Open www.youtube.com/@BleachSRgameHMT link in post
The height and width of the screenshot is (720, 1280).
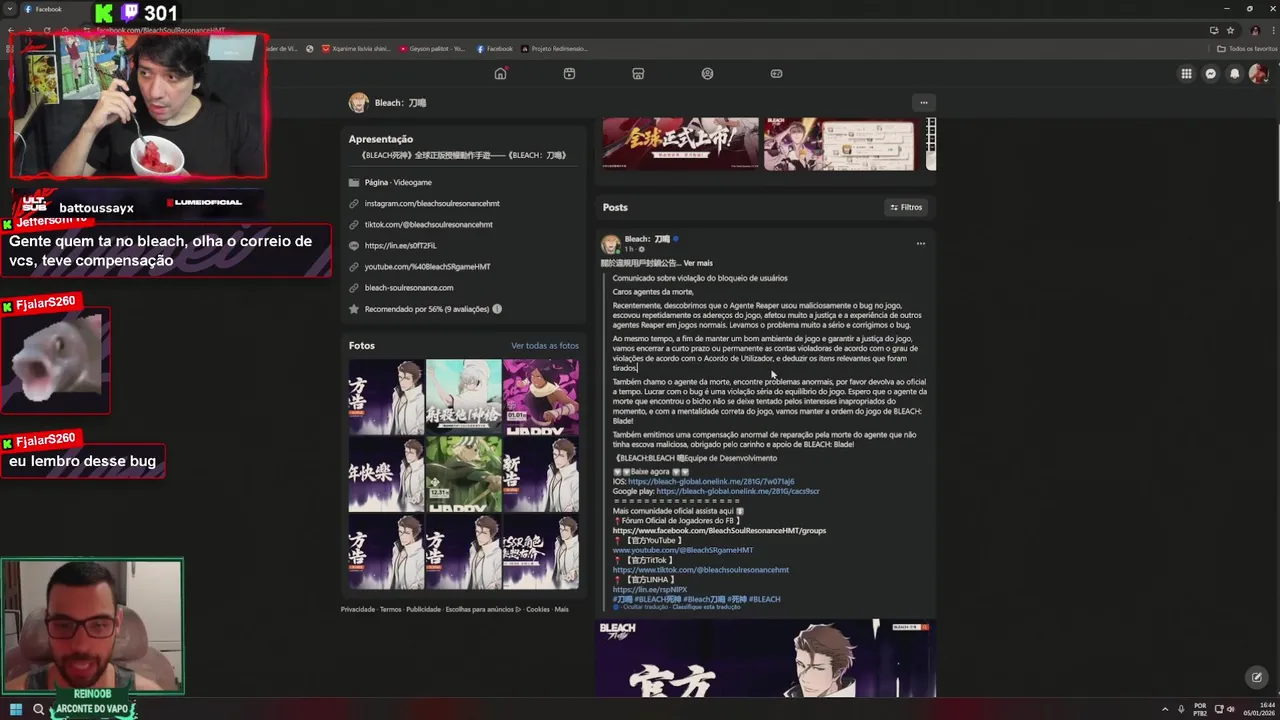(x=683, y=550)
